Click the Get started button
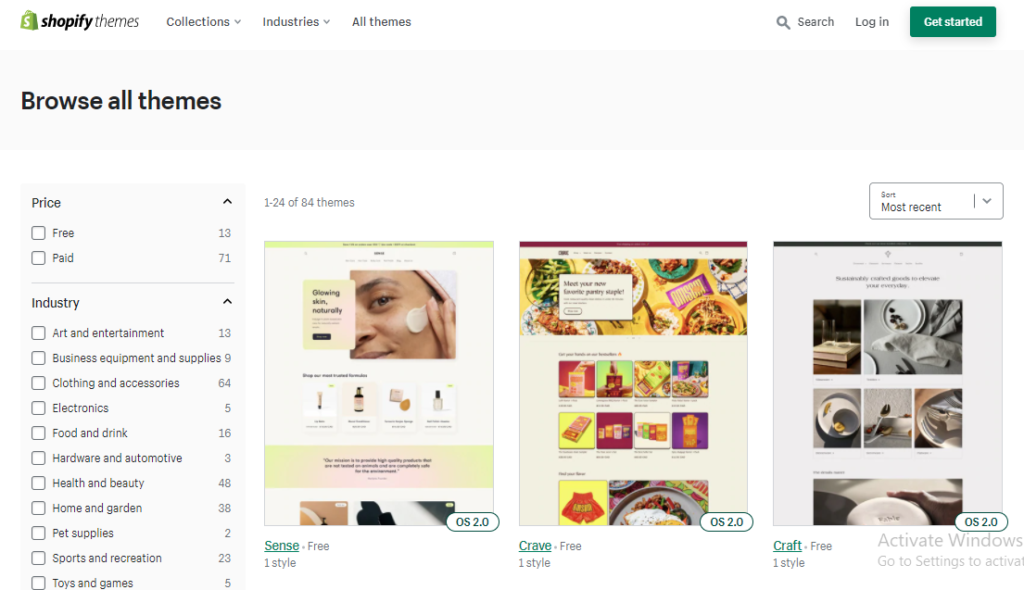The image size is (1024, 590). point(953,22)
